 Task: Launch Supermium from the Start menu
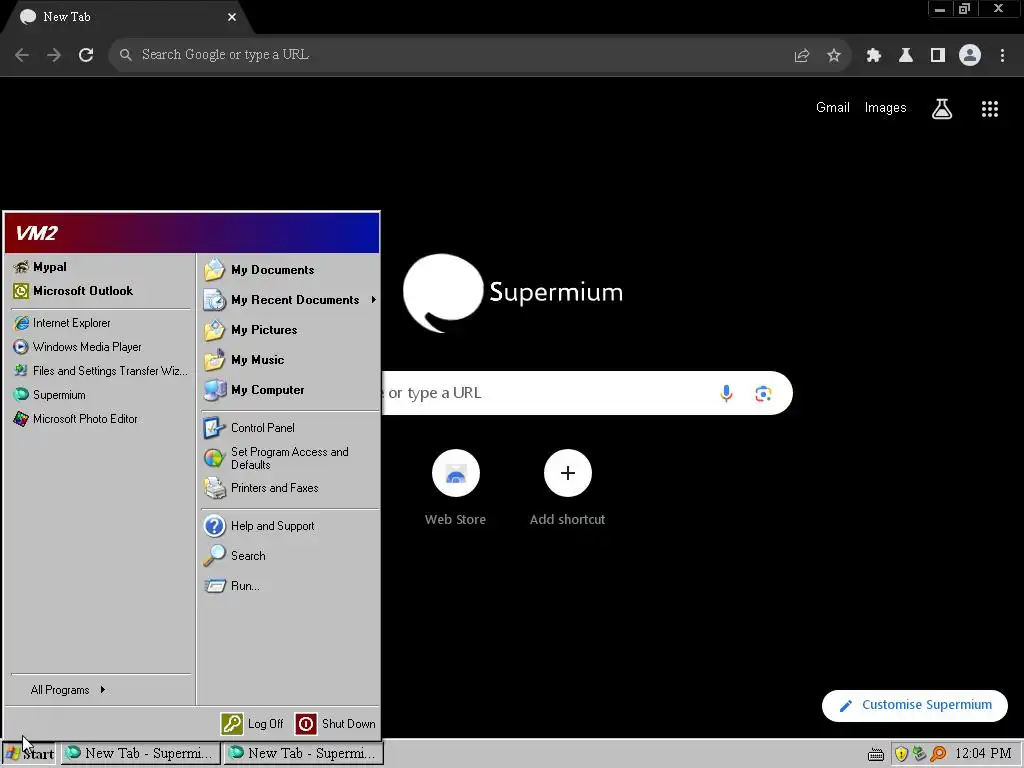coord(101,395)
